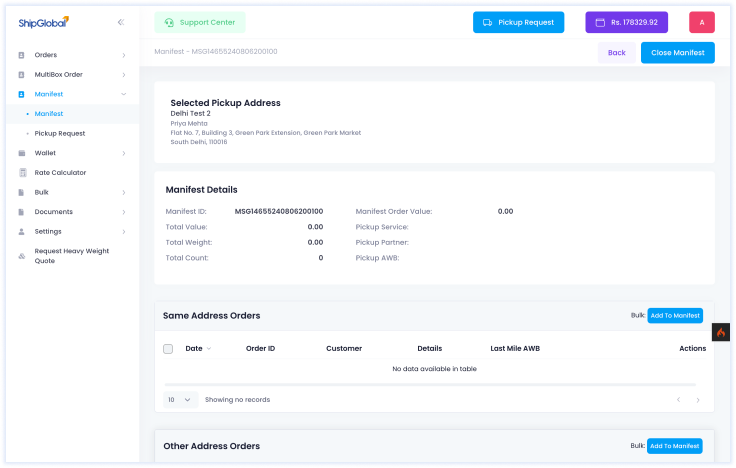Expand the Orders menu chevron

tap(123, 55)
